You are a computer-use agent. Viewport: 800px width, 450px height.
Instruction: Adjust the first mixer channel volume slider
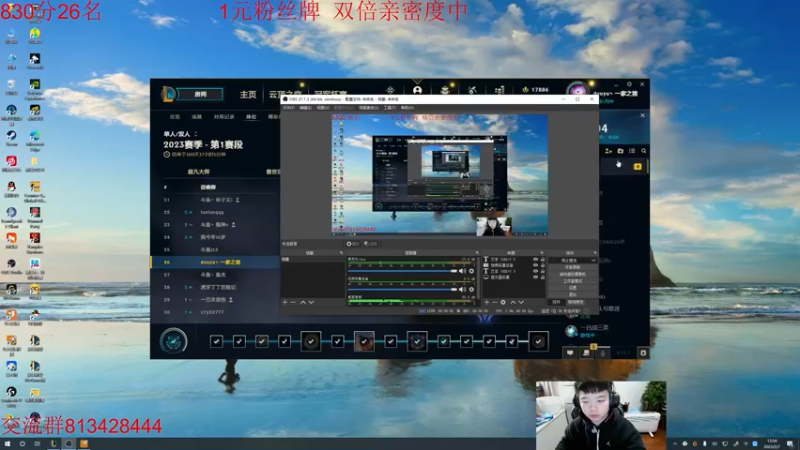click(402, 271)
